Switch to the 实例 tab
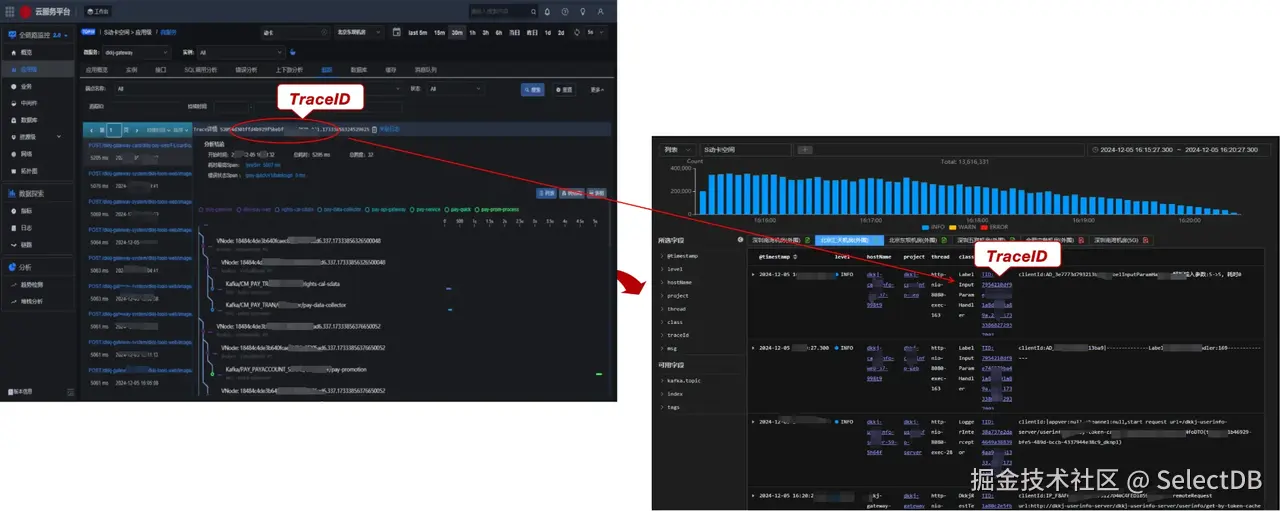 click(x=131, y=70)
